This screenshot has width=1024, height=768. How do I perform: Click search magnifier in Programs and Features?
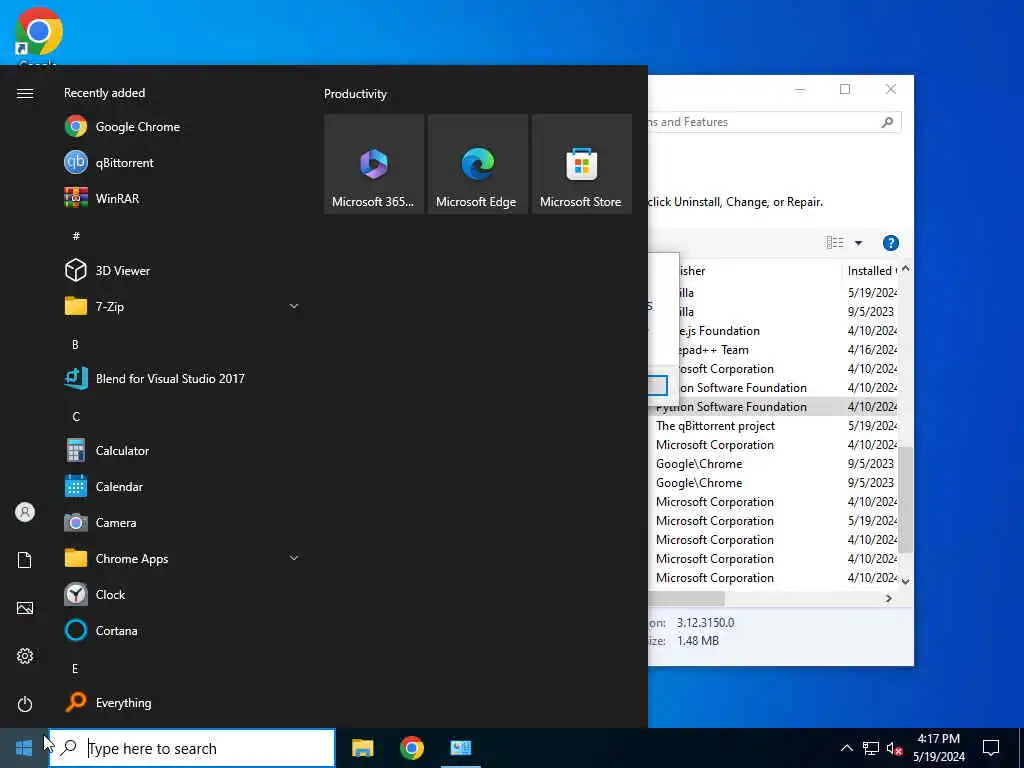pyautogui.click(x=887, y=122)
